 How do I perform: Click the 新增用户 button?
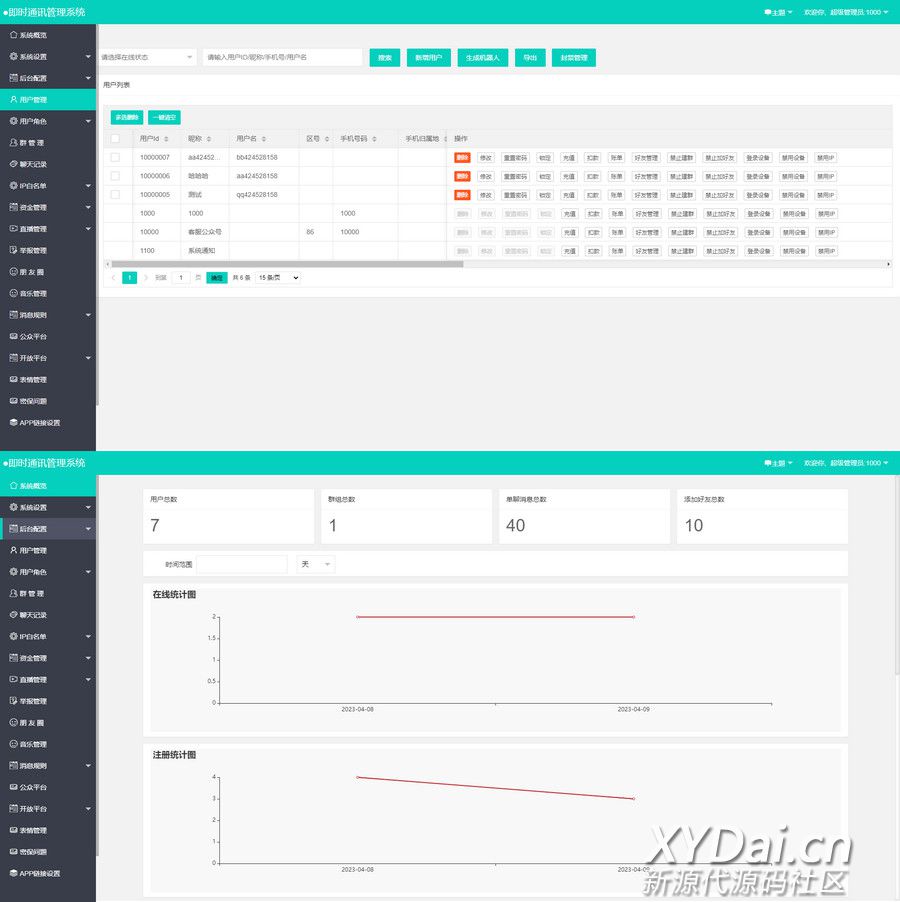pyautogui.click(x=428, y=58)
